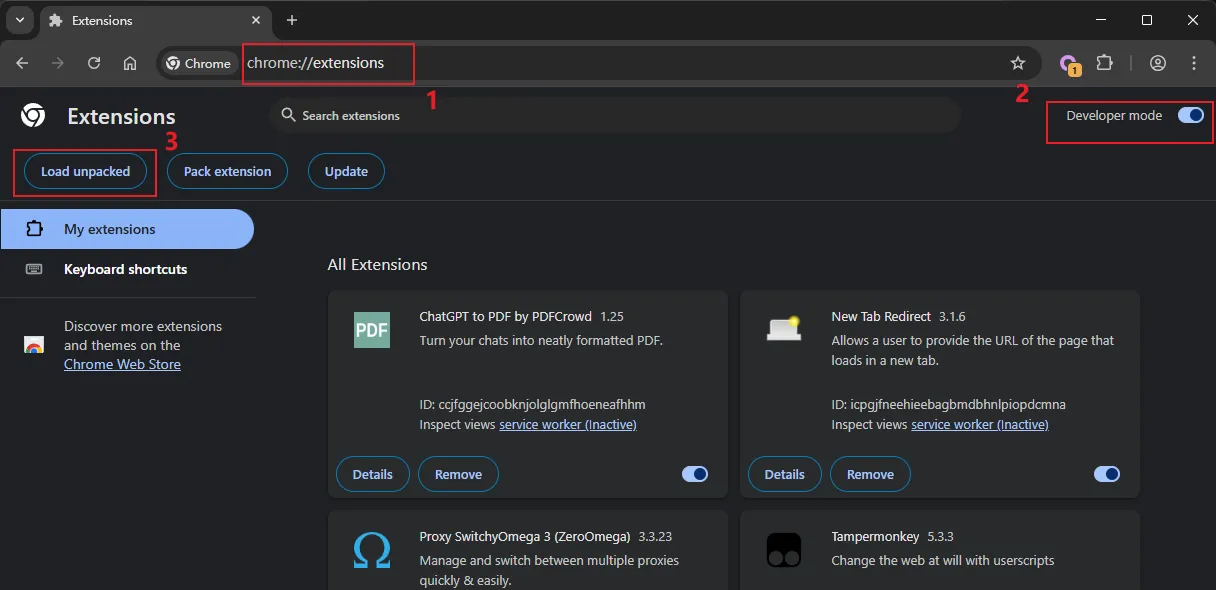
Task: Click the Update button
Action: (346, 171)
